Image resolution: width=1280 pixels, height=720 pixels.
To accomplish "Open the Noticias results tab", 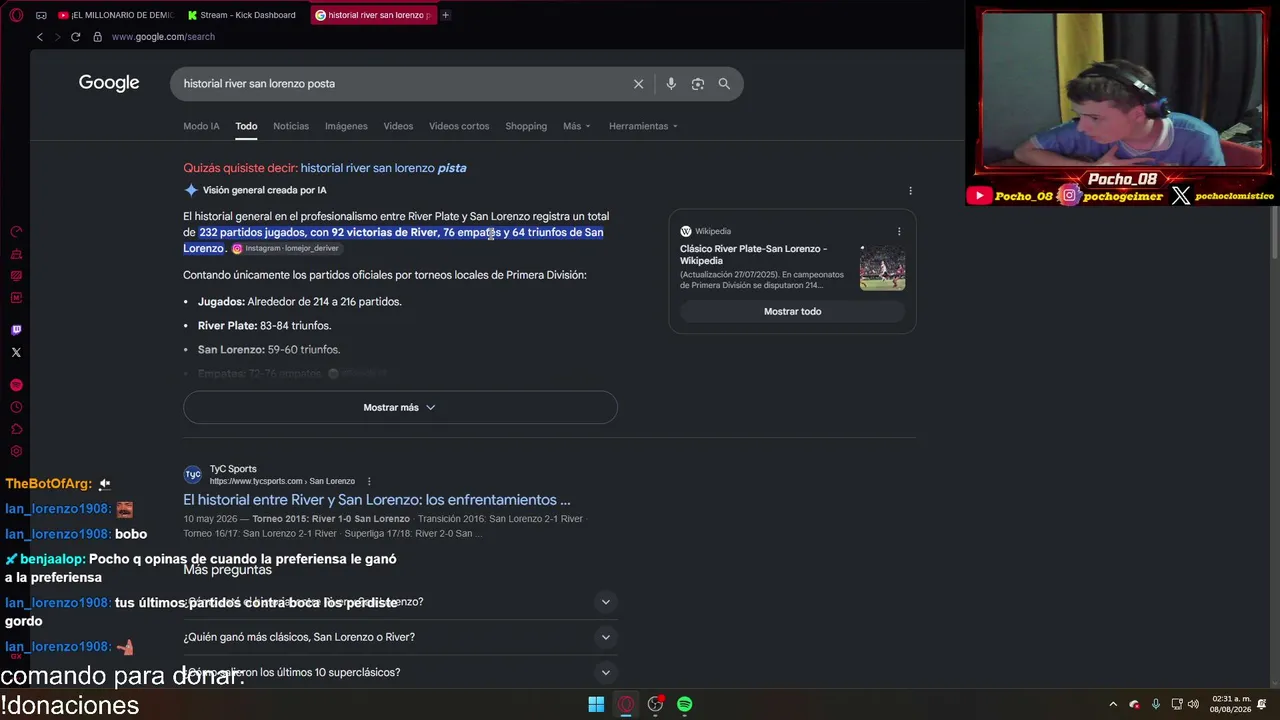I will [x=291, y=126].
